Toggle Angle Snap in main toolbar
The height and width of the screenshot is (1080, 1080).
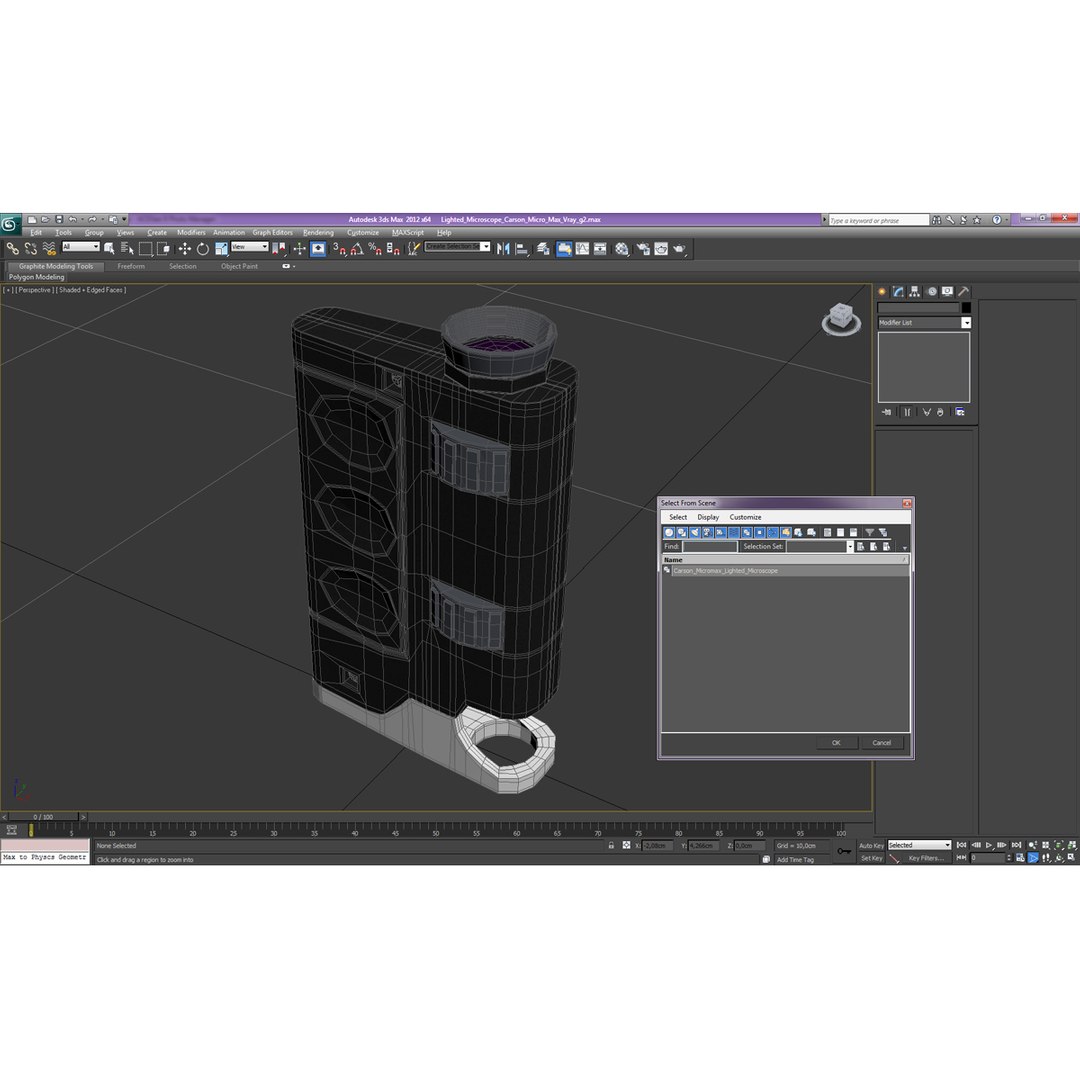(357, 249)
